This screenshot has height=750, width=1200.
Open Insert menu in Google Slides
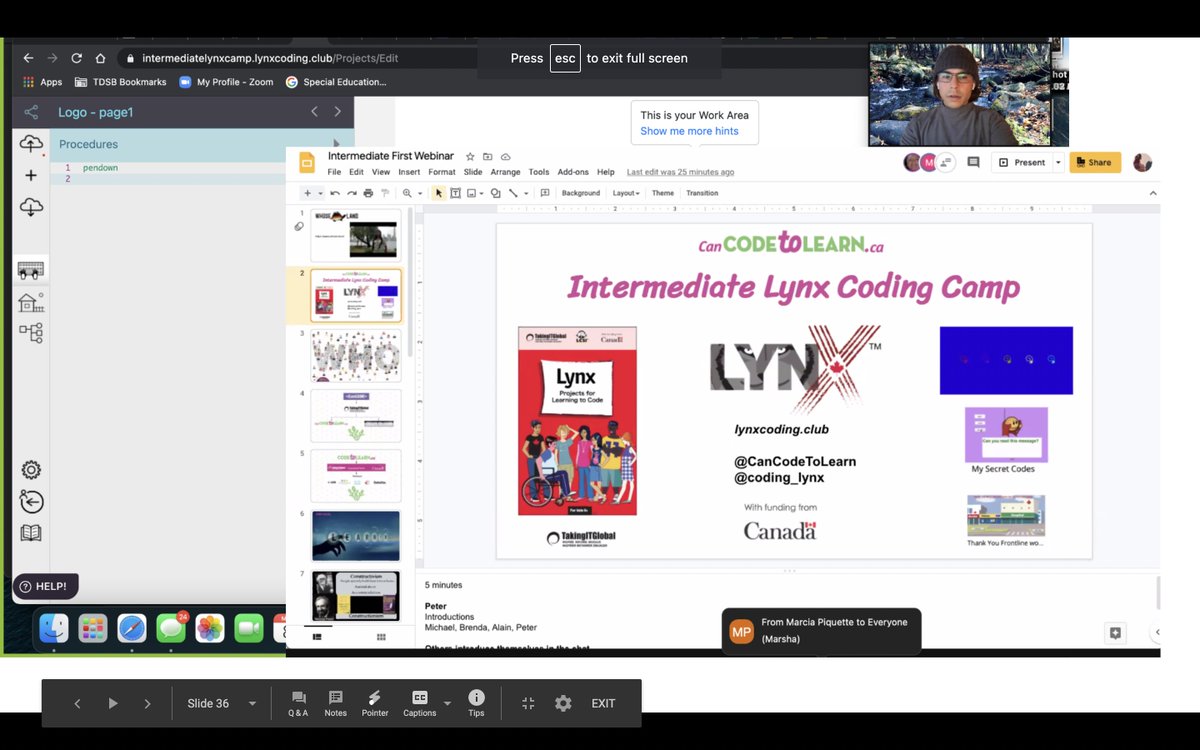pyautogui.click(x=409, y=172)
